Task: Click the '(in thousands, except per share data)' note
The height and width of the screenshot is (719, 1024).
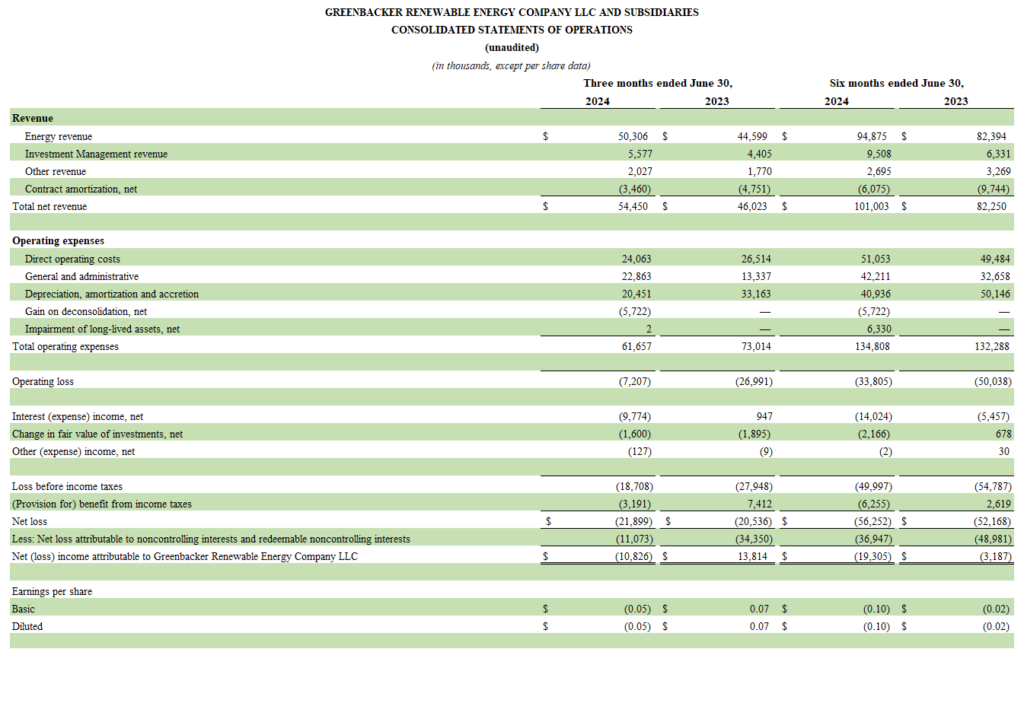Action: [511, 66]
